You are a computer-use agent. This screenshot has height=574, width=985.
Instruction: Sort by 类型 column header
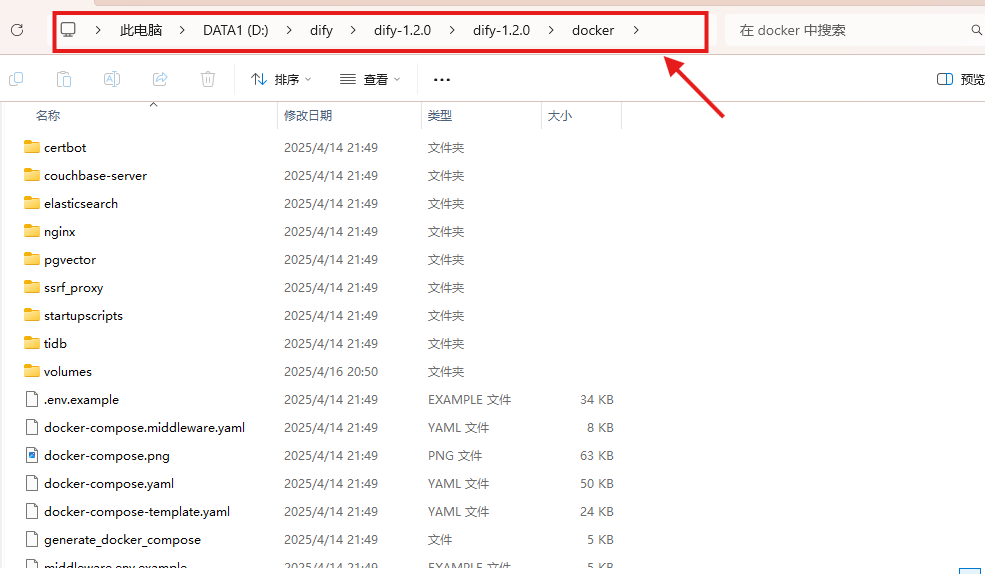pos(440,116)
